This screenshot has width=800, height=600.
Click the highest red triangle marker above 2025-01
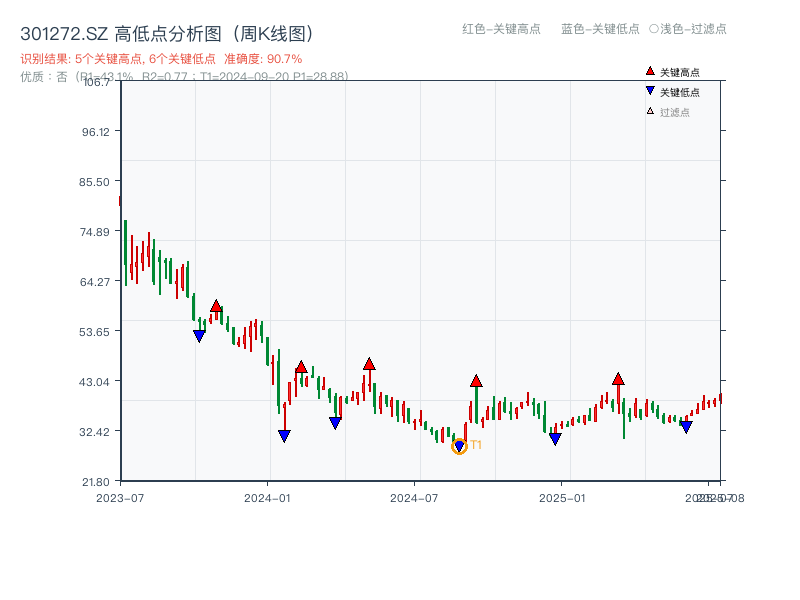(x=618, y=378)
